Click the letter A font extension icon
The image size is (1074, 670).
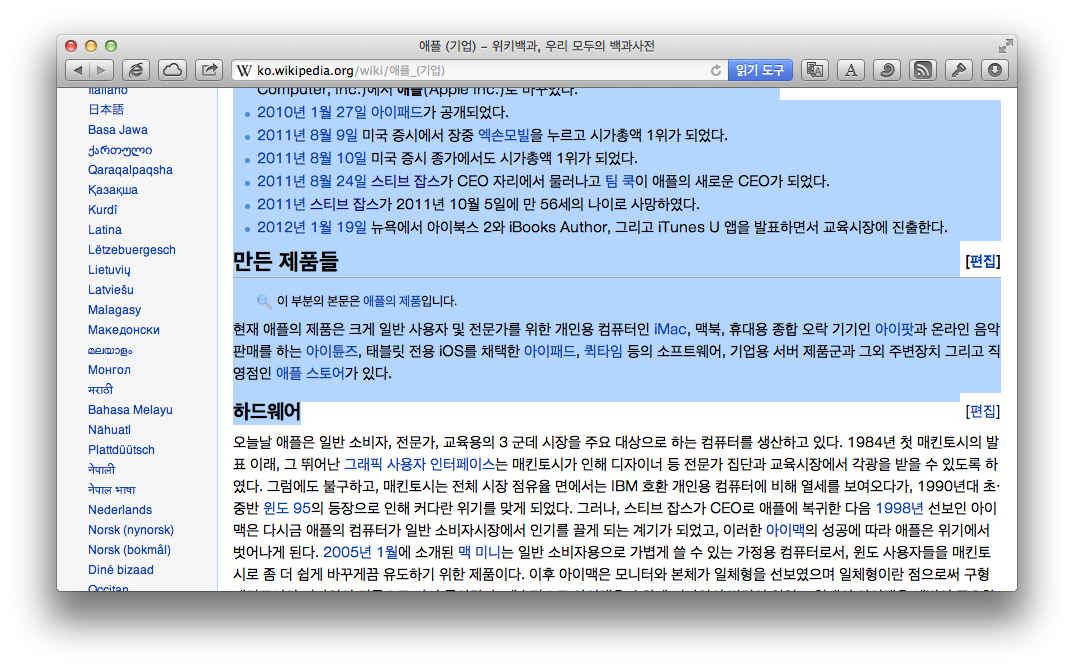click(851, 70)
